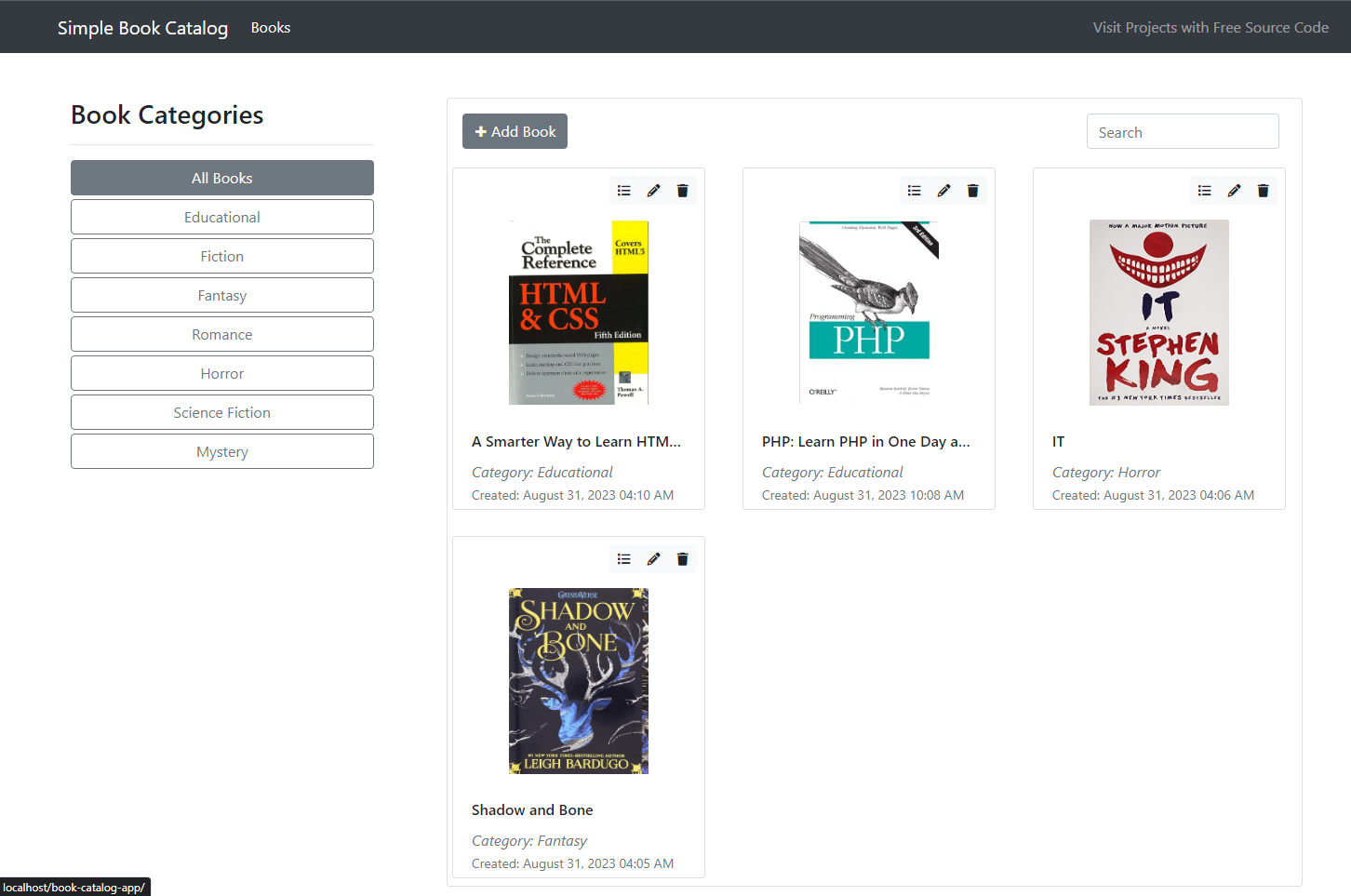Click 'Created: August 31, 2023 04:05 AM'
Screen dimensions: 1351x896
pyautogui.click(x=572, y=863)
